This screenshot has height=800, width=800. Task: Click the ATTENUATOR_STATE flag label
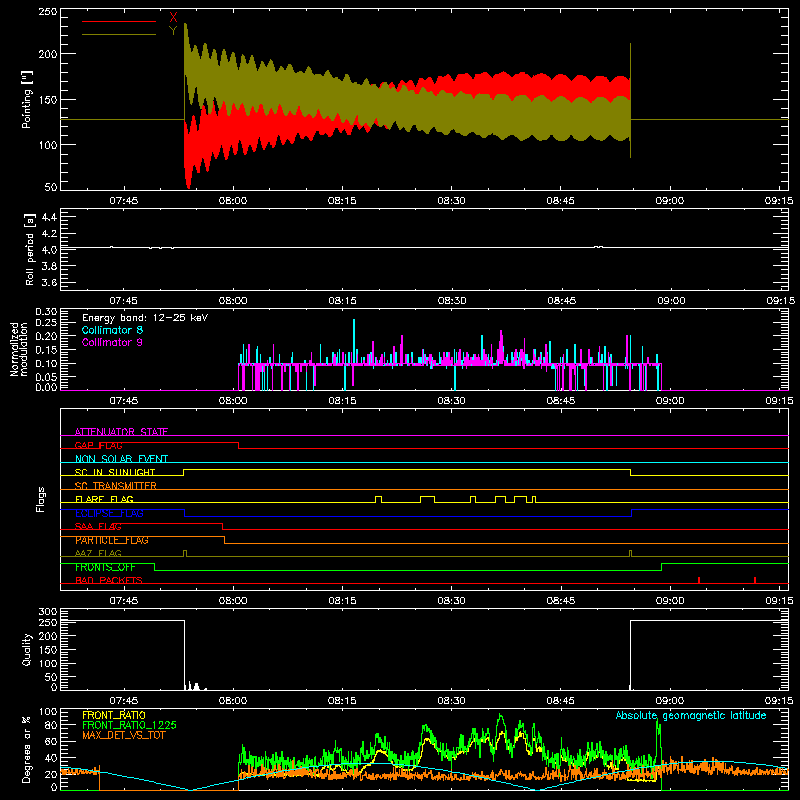121,432
